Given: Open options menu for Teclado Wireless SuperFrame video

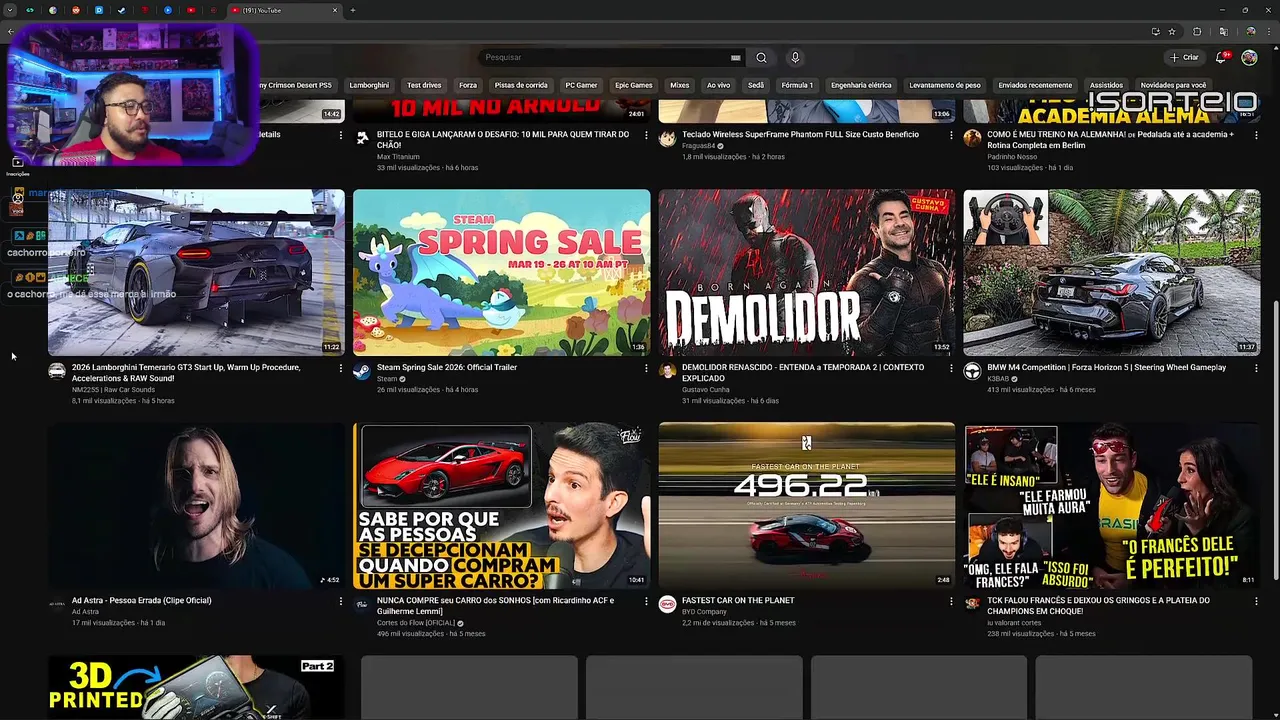Looking at the screenshot, I should [951, 135].
